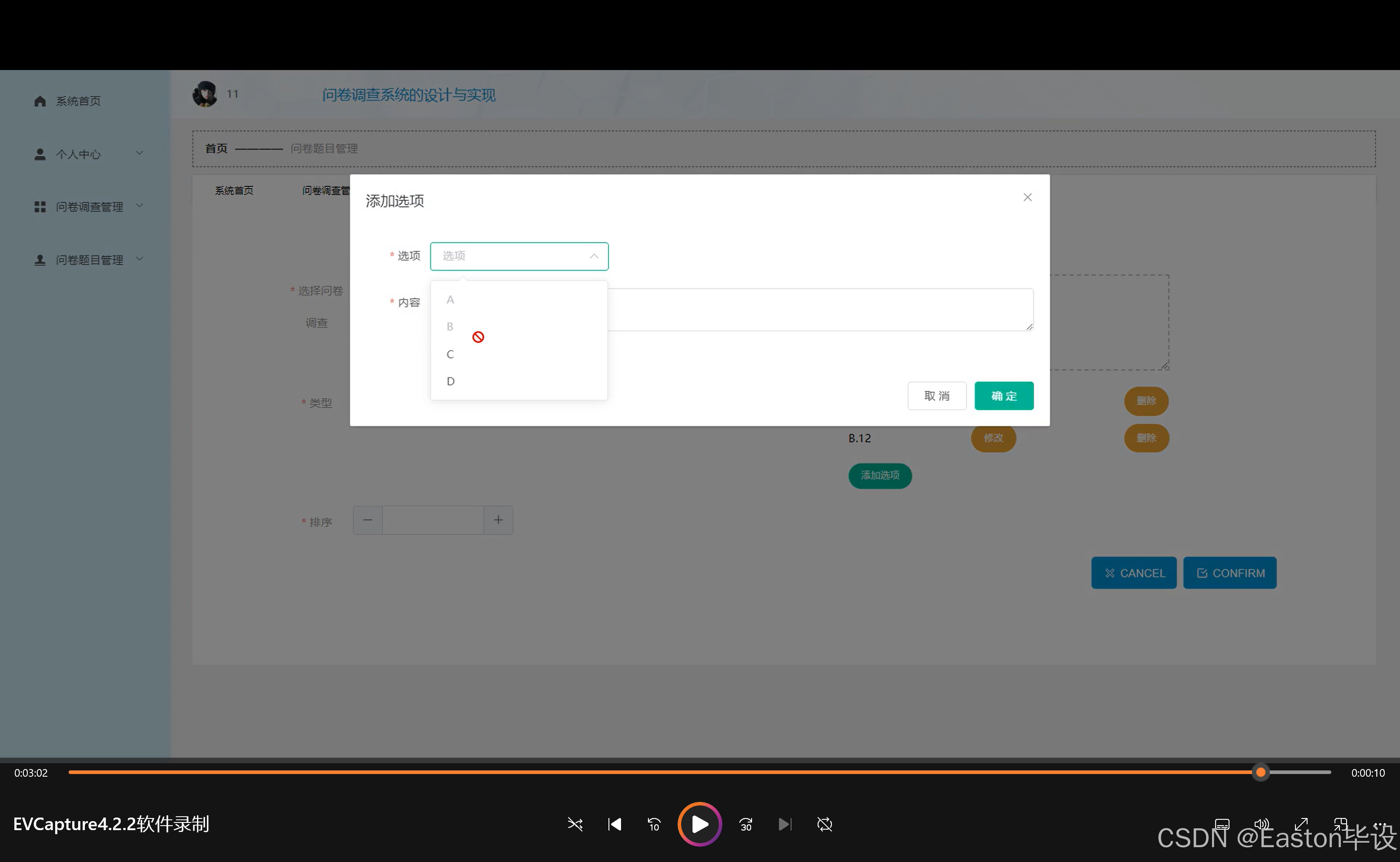Click the video progress slider handle

tap(1260, 773)
